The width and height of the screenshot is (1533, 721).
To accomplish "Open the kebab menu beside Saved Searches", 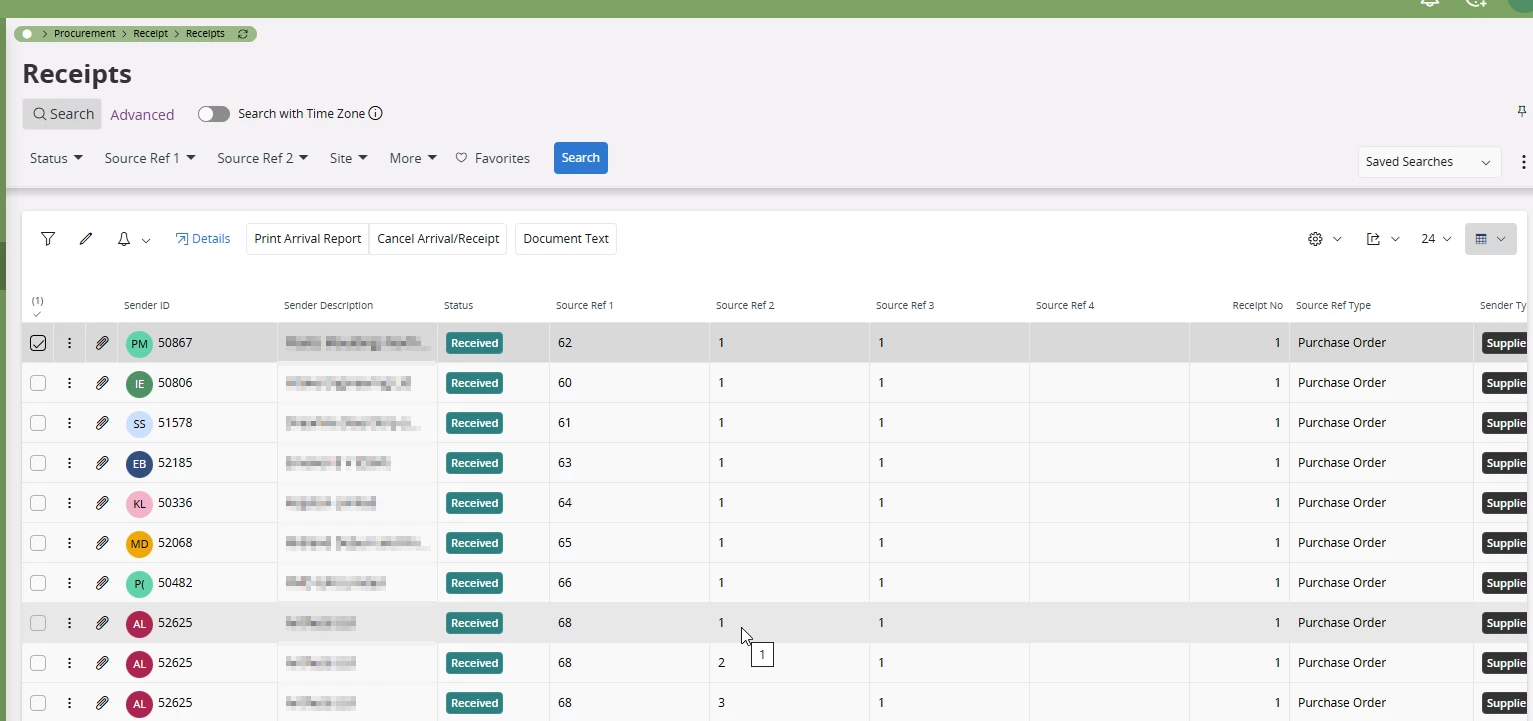I will coord(1523,162).
